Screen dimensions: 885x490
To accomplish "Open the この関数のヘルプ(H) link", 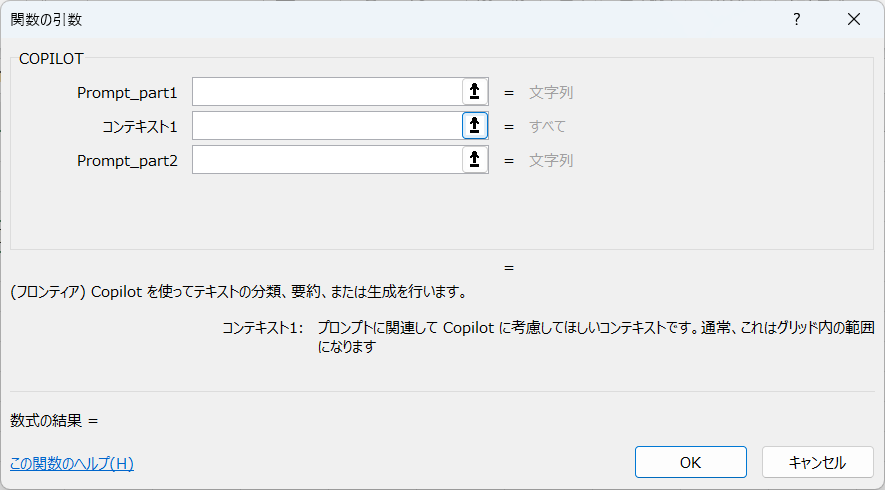I will pos(72,463).
